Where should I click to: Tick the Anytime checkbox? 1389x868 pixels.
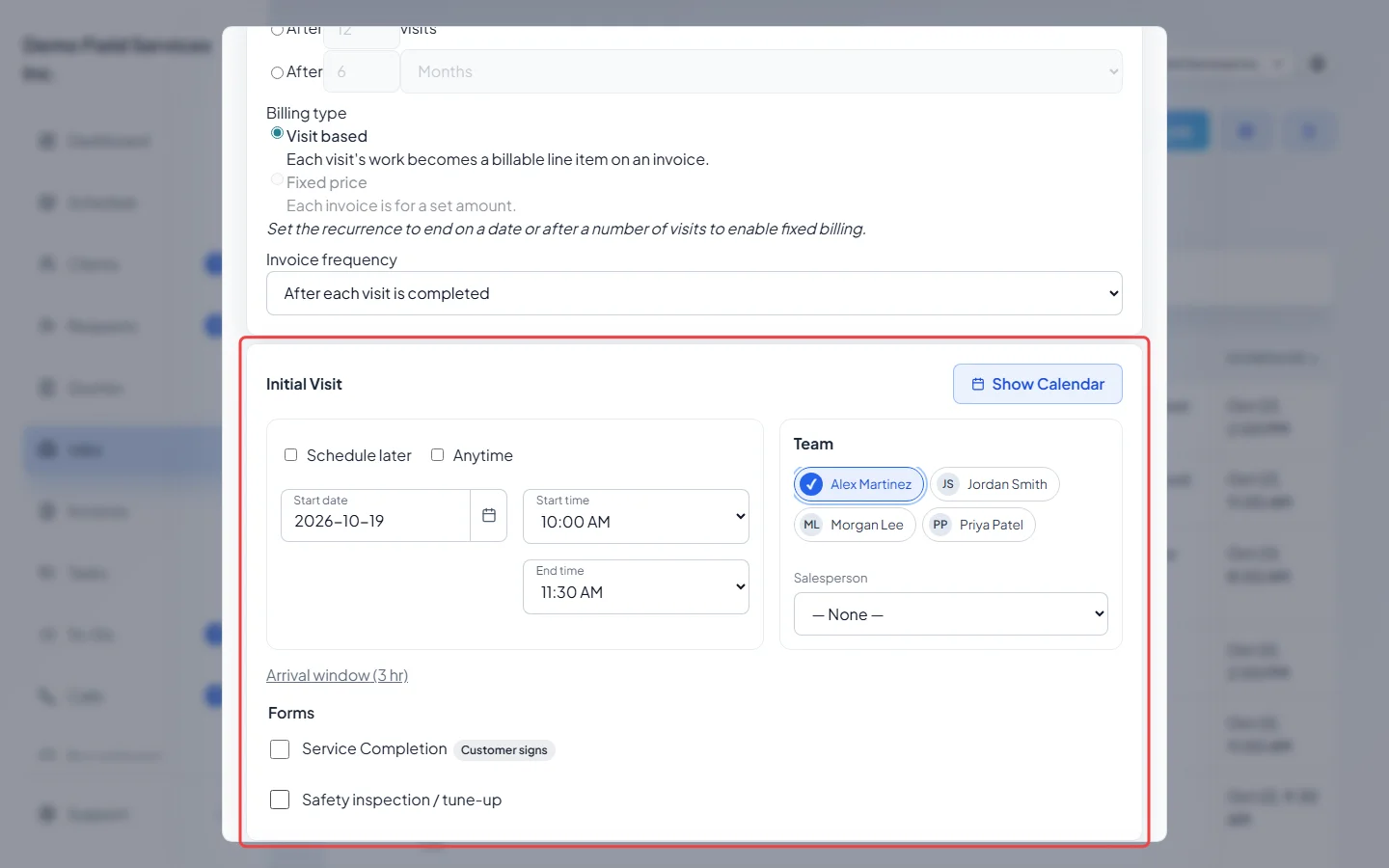tap(437, 455)
